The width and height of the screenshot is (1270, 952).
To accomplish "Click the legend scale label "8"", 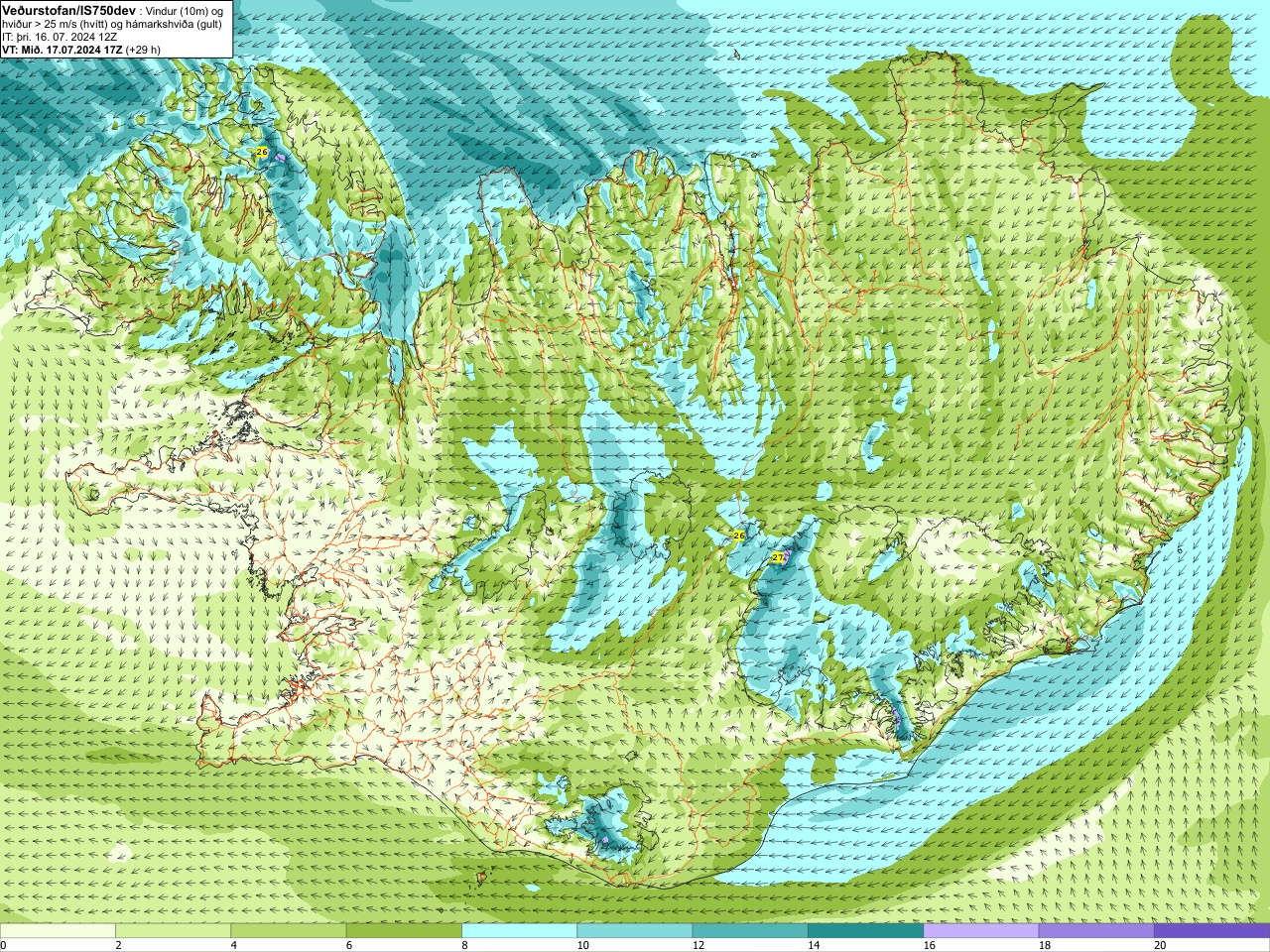I will pyautogui.click(x=464, y=945).
